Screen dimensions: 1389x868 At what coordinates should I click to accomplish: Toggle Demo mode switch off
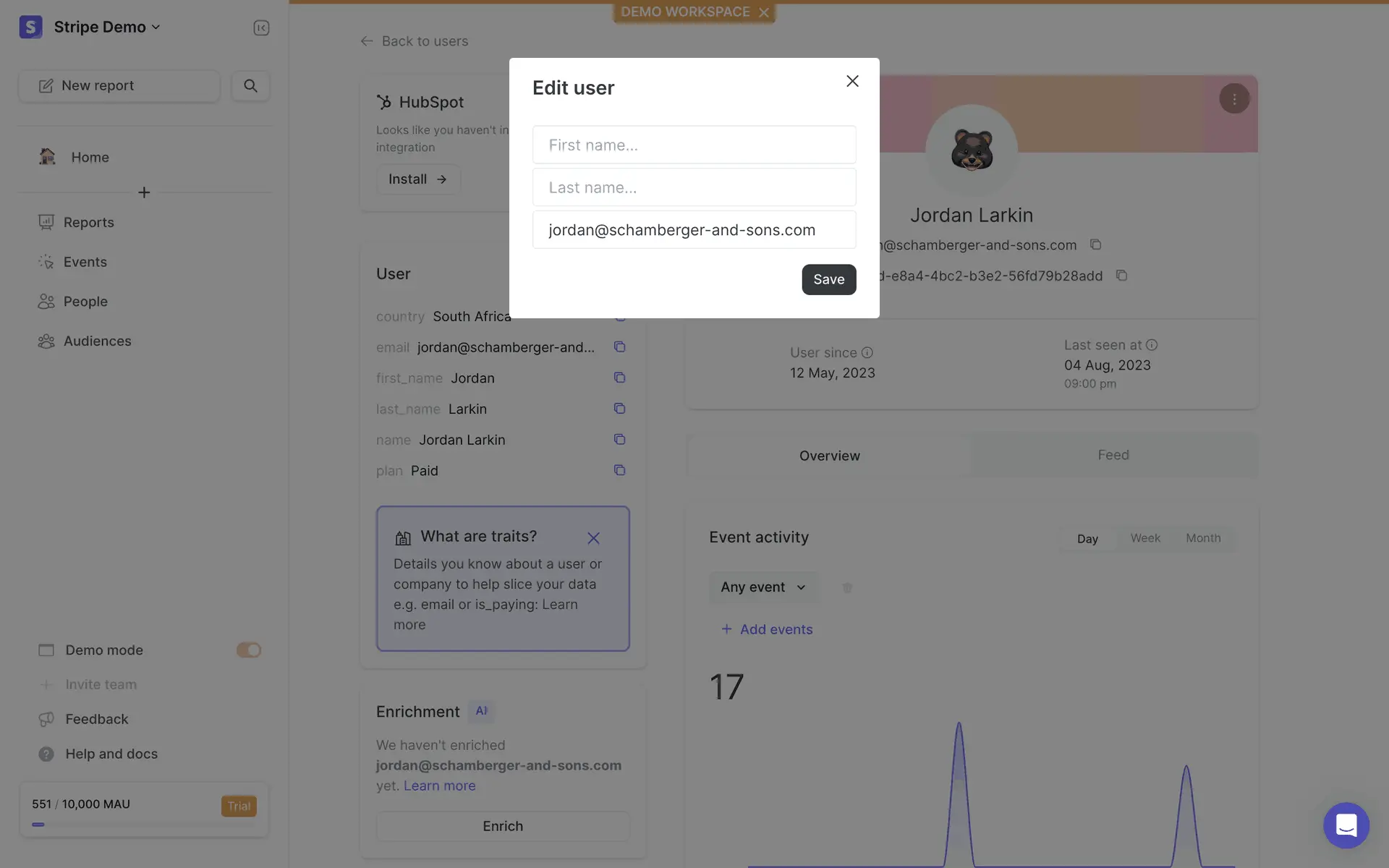click(248, 650)
